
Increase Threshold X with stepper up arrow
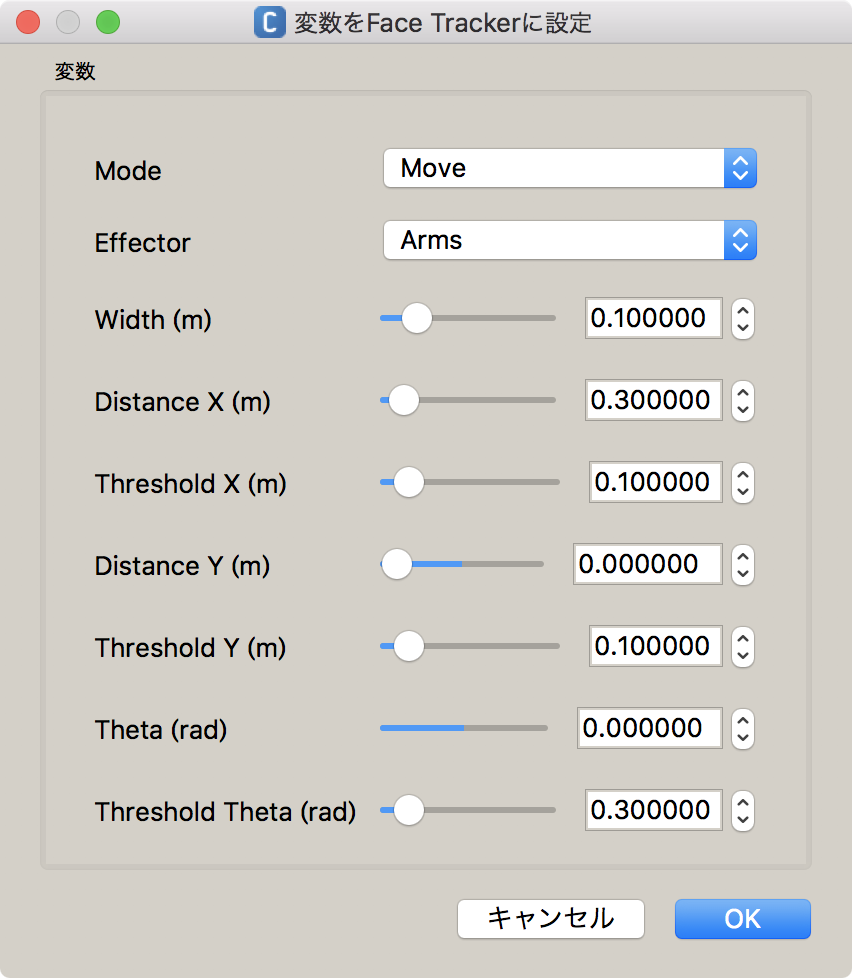(743, 474)
